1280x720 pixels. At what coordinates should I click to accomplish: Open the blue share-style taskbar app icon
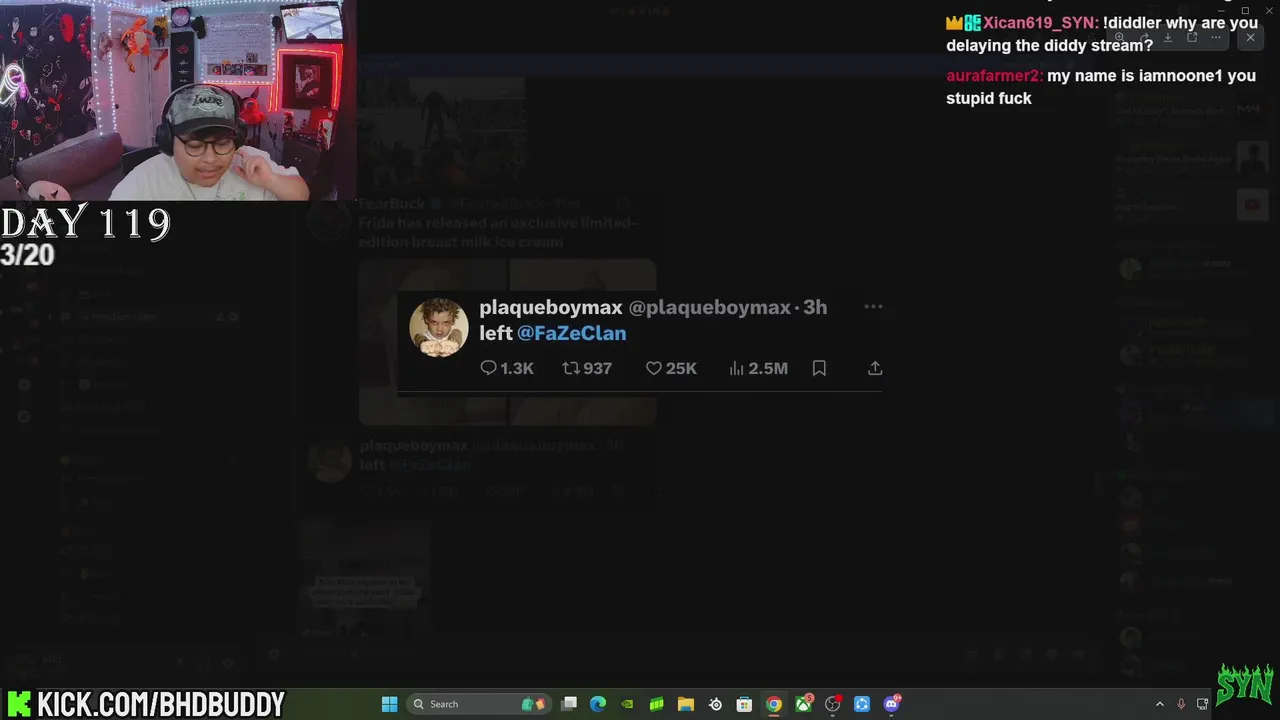pyautogui.click(x=862, y=704)
